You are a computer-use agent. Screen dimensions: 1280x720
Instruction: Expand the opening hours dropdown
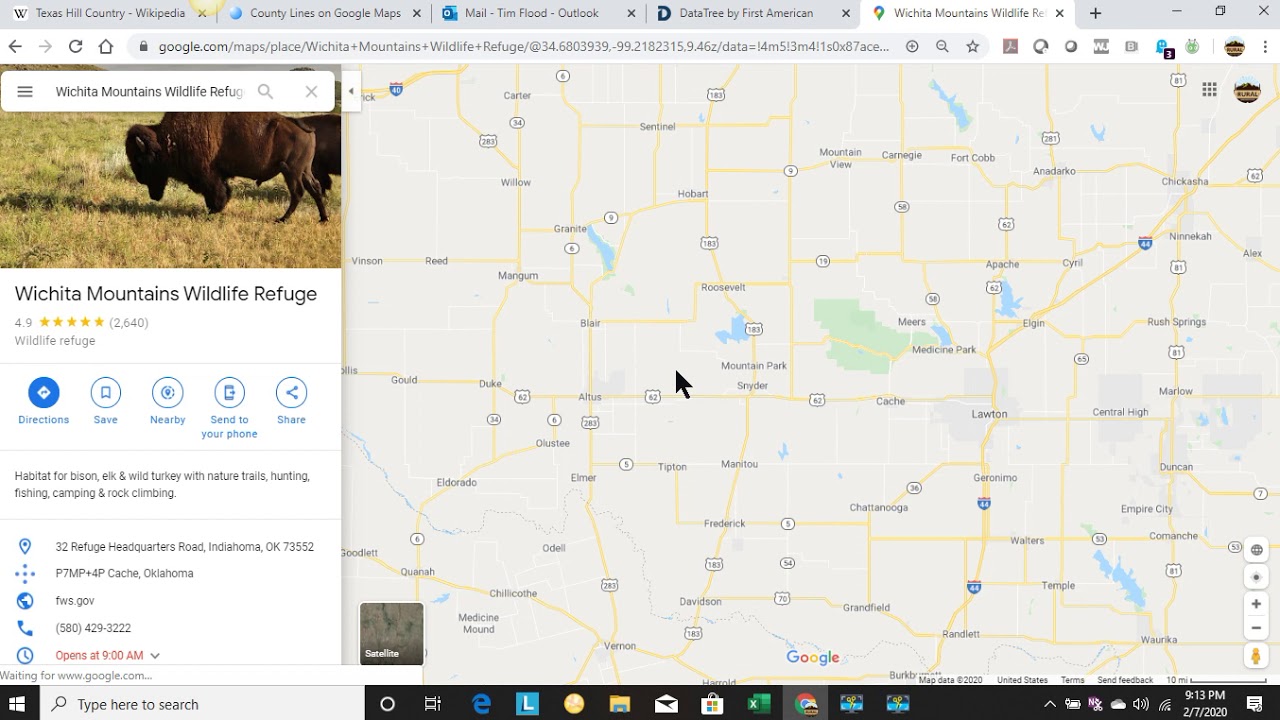[x=154, y=656]
